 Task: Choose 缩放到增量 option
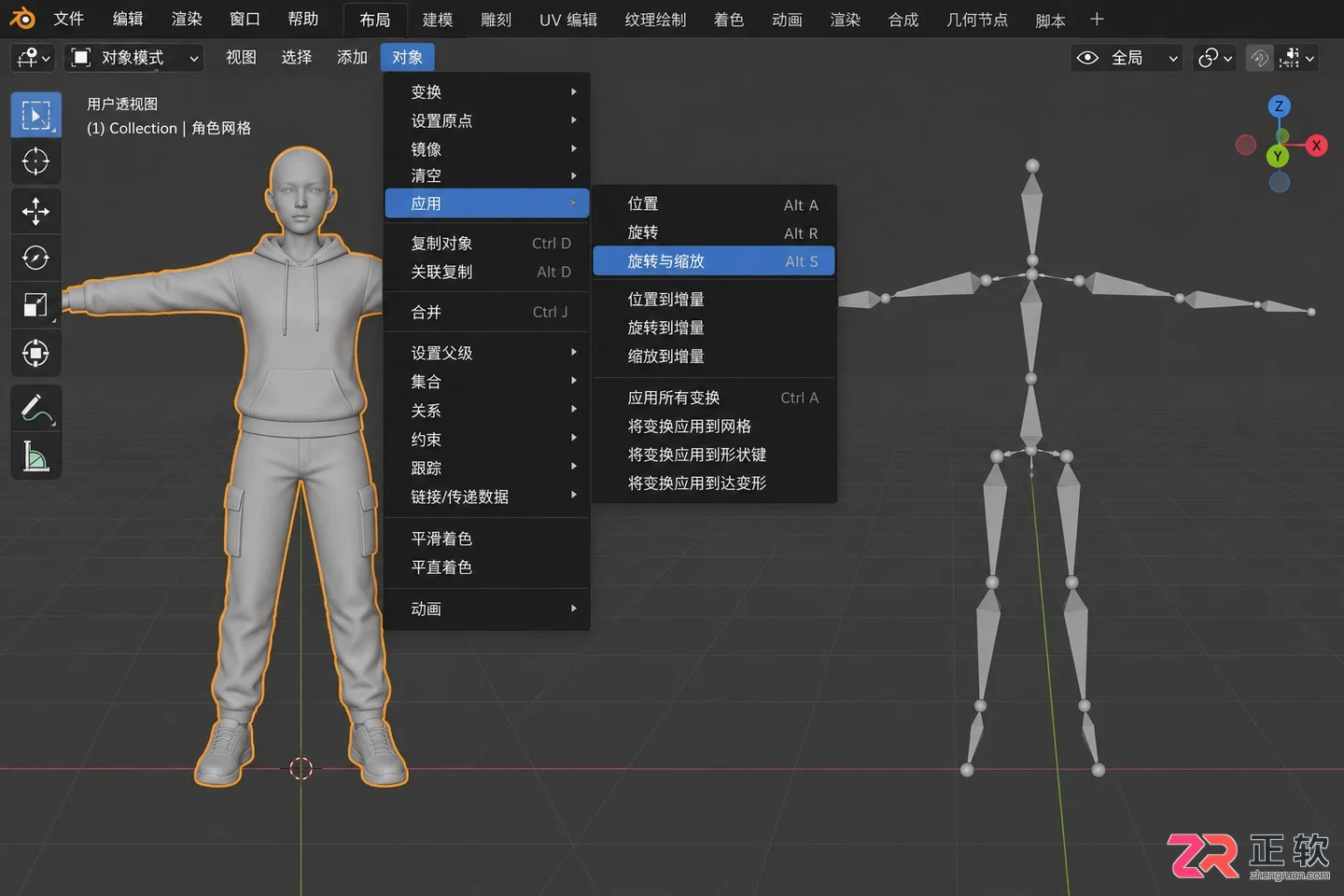714,357
